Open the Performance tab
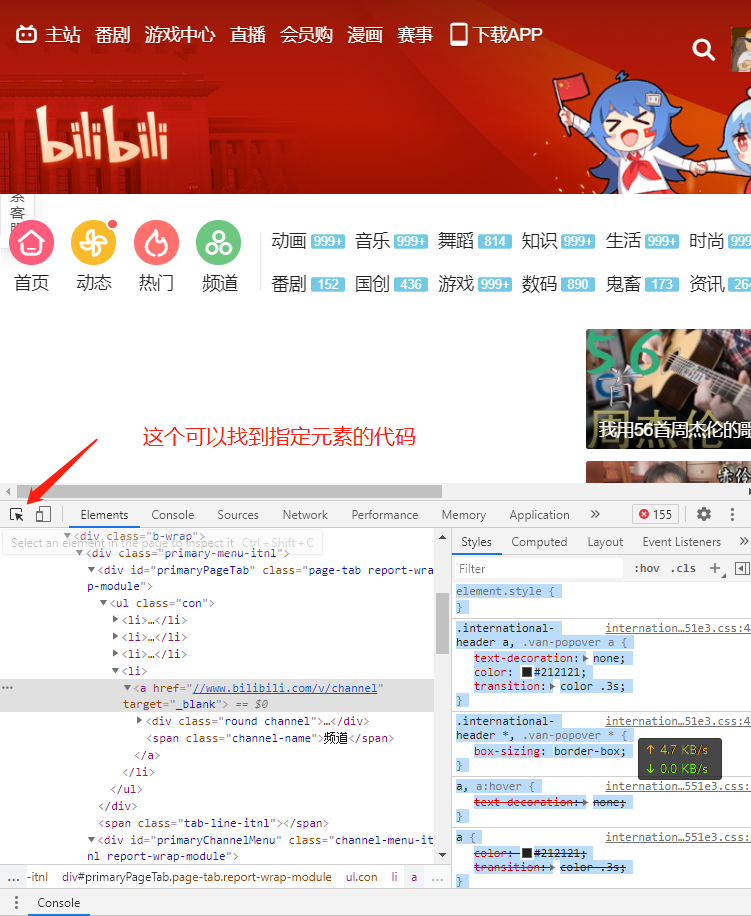This screenshot has height=916, width=751. (x=384, y=515)
